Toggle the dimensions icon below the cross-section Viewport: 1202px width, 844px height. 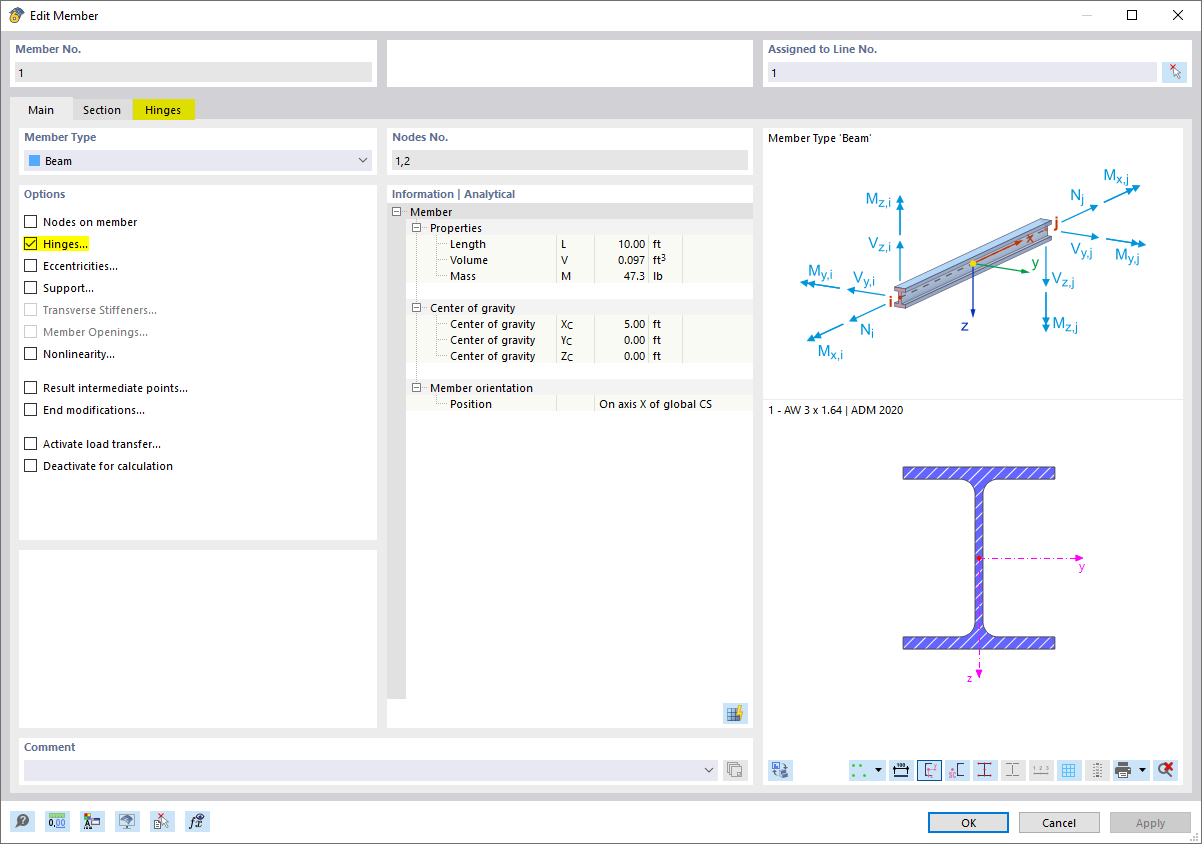point(901,770)
